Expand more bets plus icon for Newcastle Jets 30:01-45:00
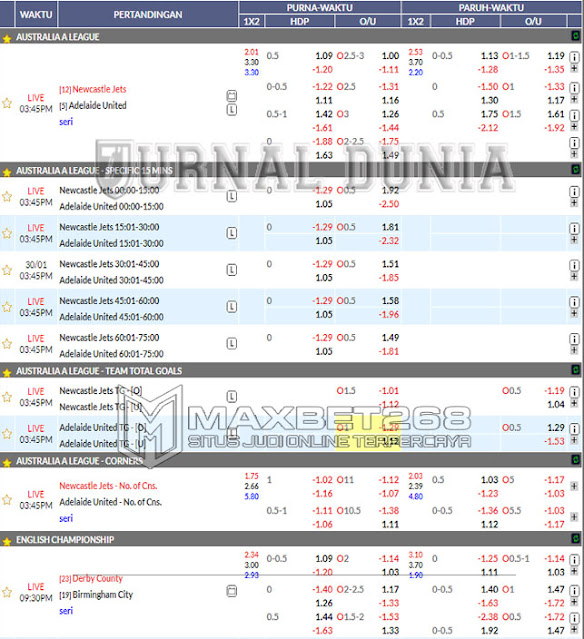The width and height of the screenshot is (584, 639). click(574, 276)
